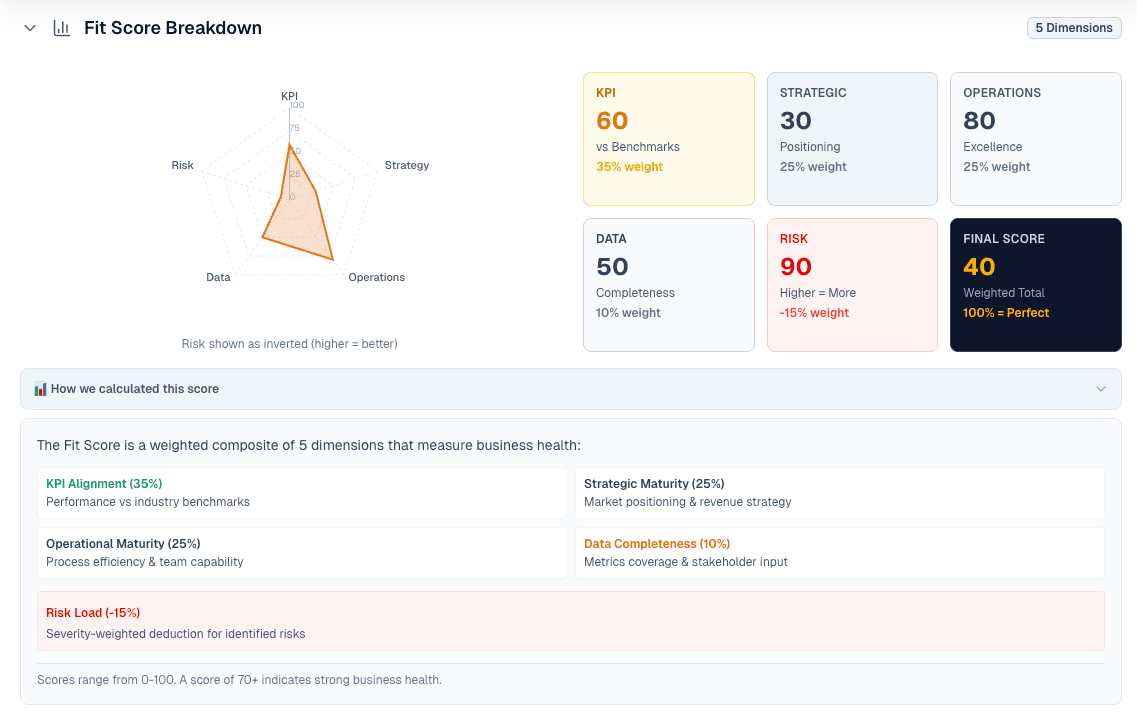1137x723 pixels.
Task: Select the RISK score card
Action: point(852,284)
